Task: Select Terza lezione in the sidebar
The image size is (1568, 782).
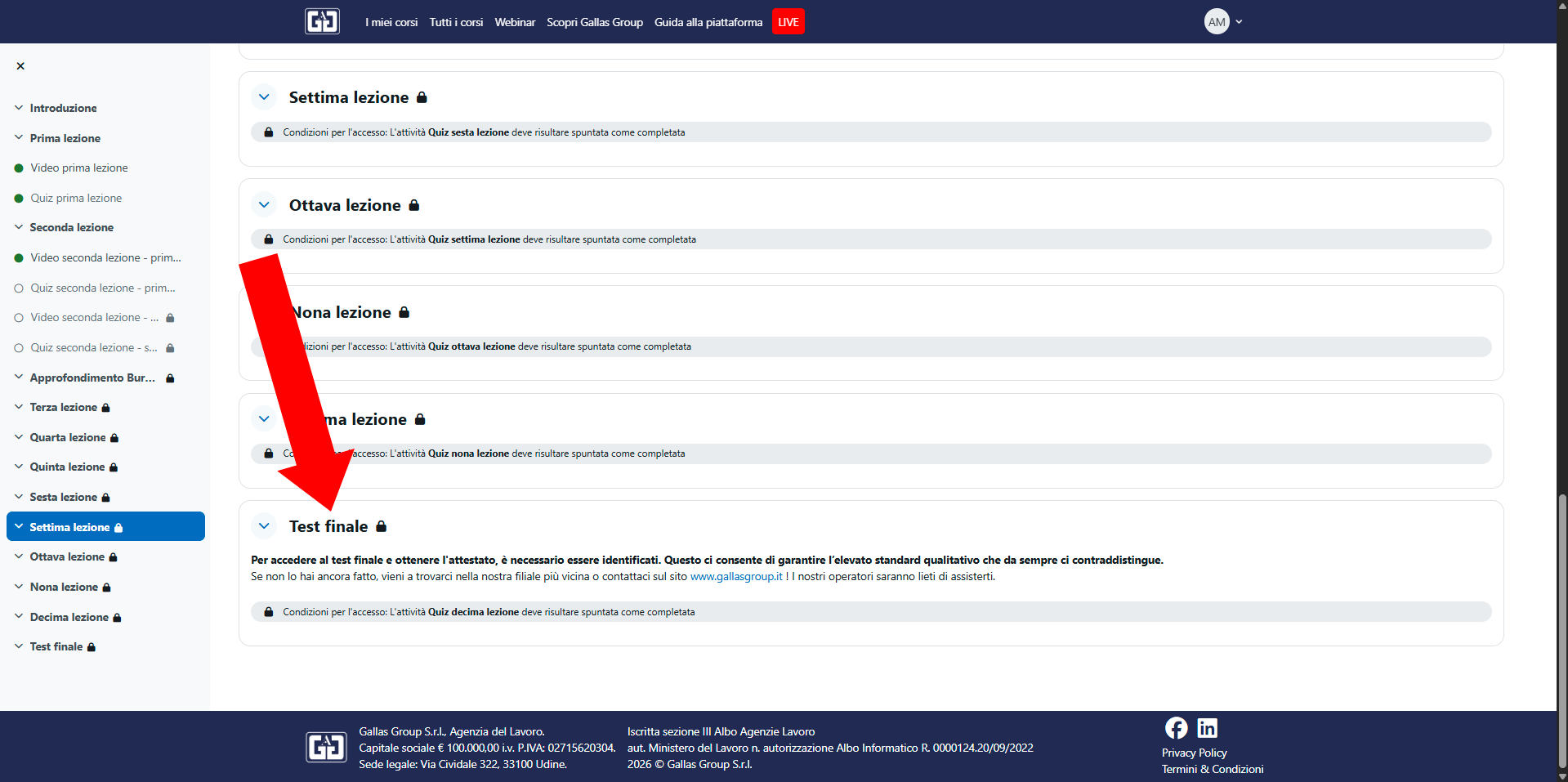Action: 63,407
